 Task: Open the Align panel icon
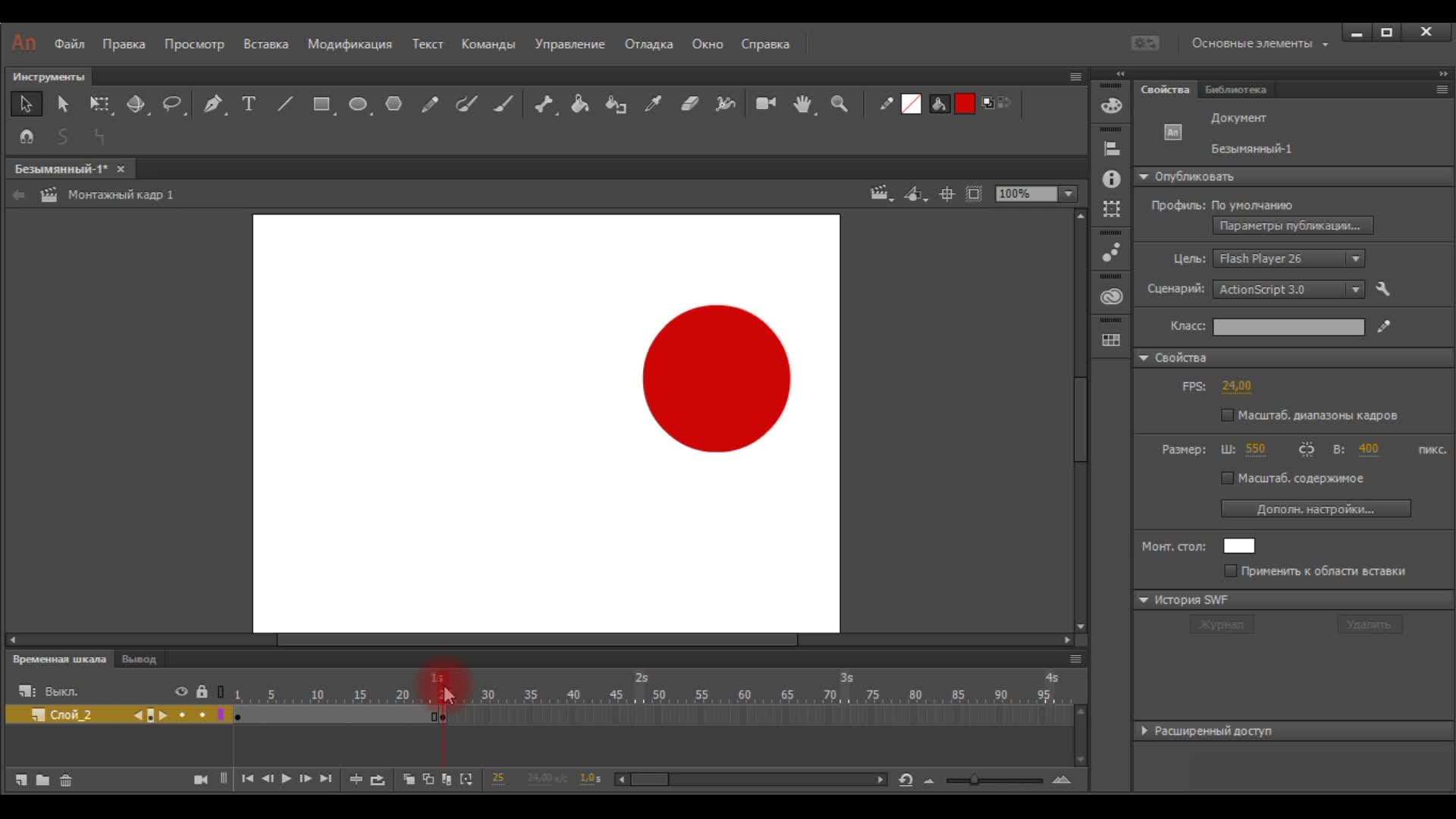point(1111,149)
